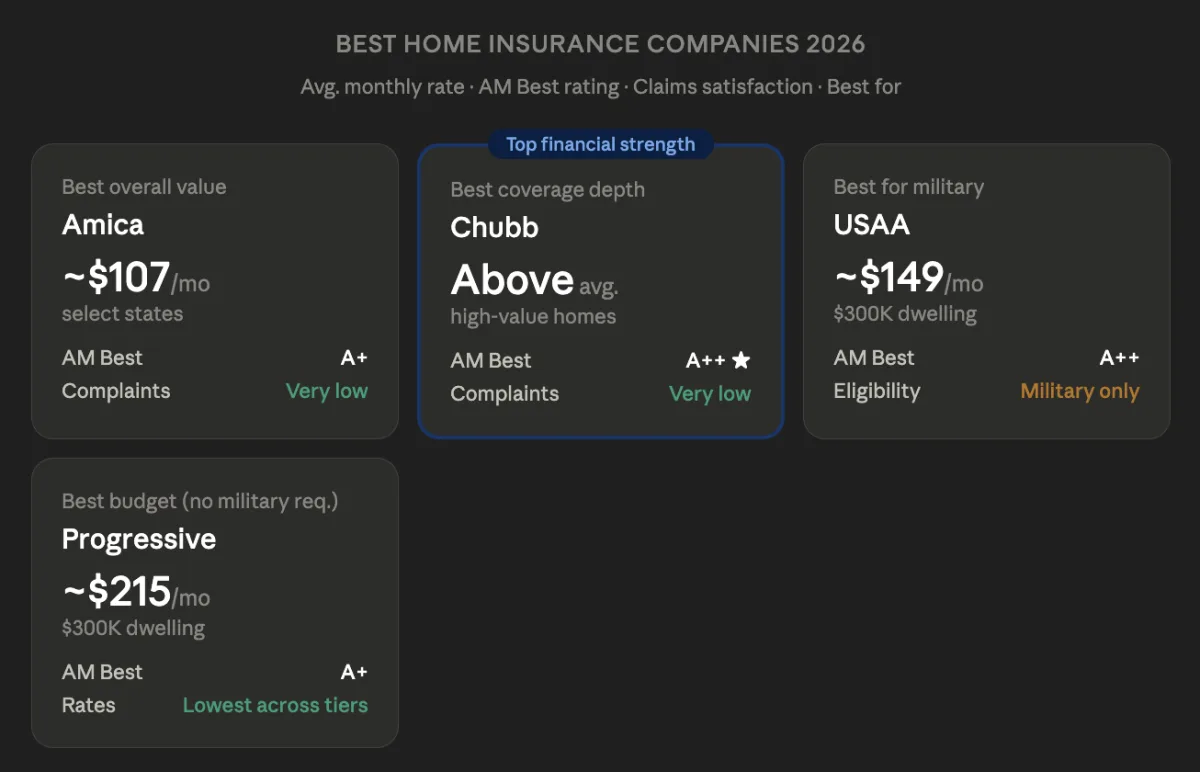Click the ~$149/mo USAA rate
Viewport: 1200px width, 772px height.
pos(908,278)
